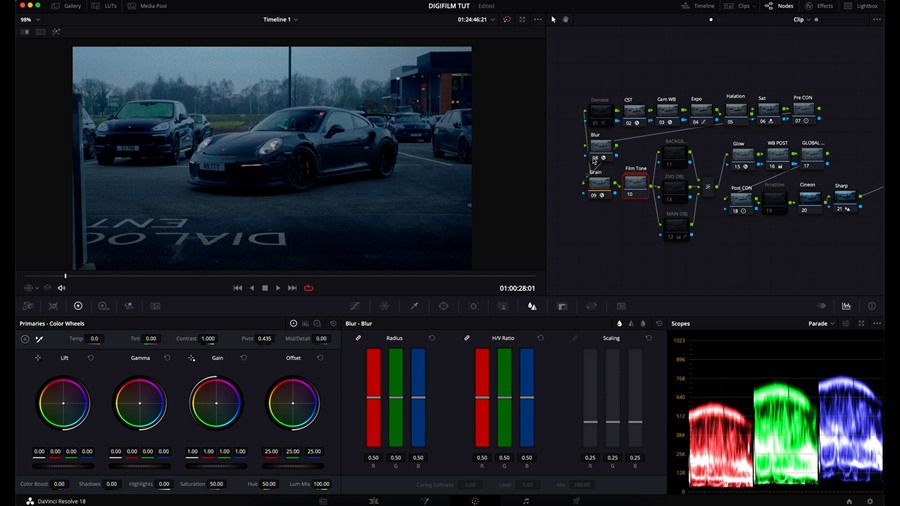Reset the Gamma color wheel

pyautogui.click(x=167, y=358)
